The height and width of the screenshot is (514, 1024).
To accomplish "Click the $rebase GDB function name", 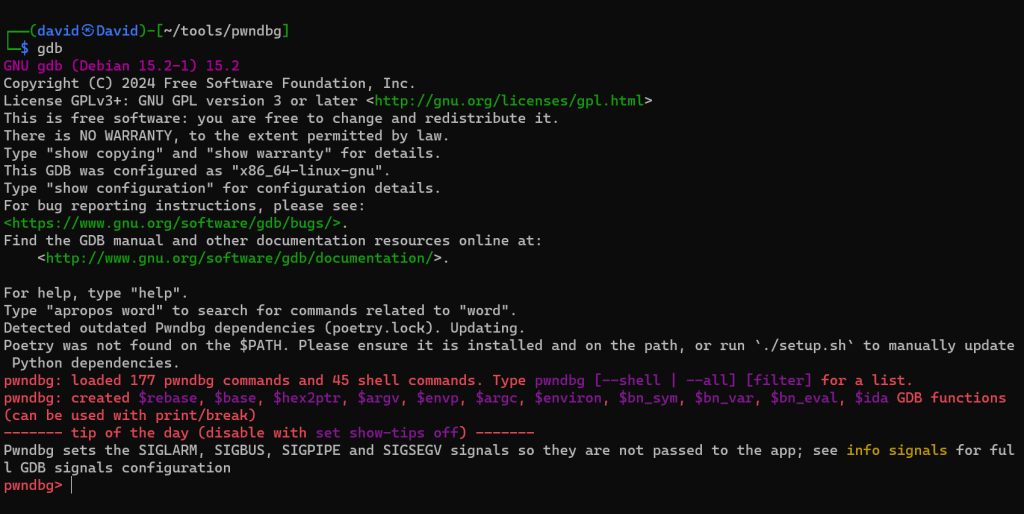I will point(168,398).
